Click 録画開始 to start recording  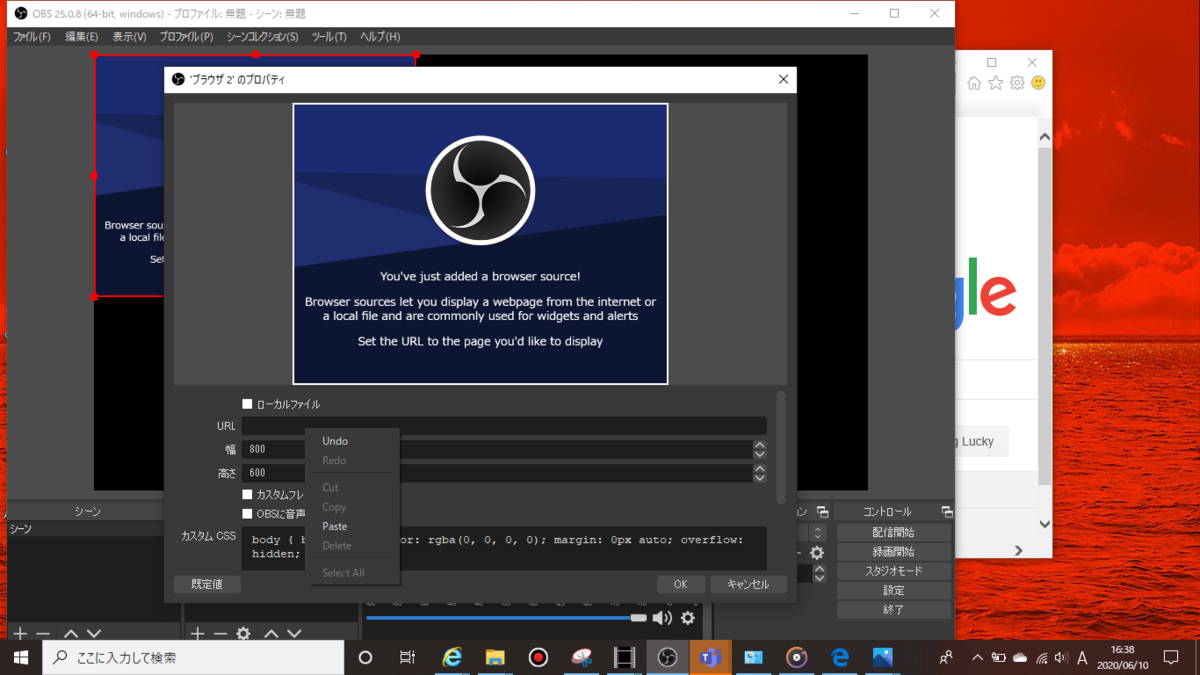(x=894, y=551)
